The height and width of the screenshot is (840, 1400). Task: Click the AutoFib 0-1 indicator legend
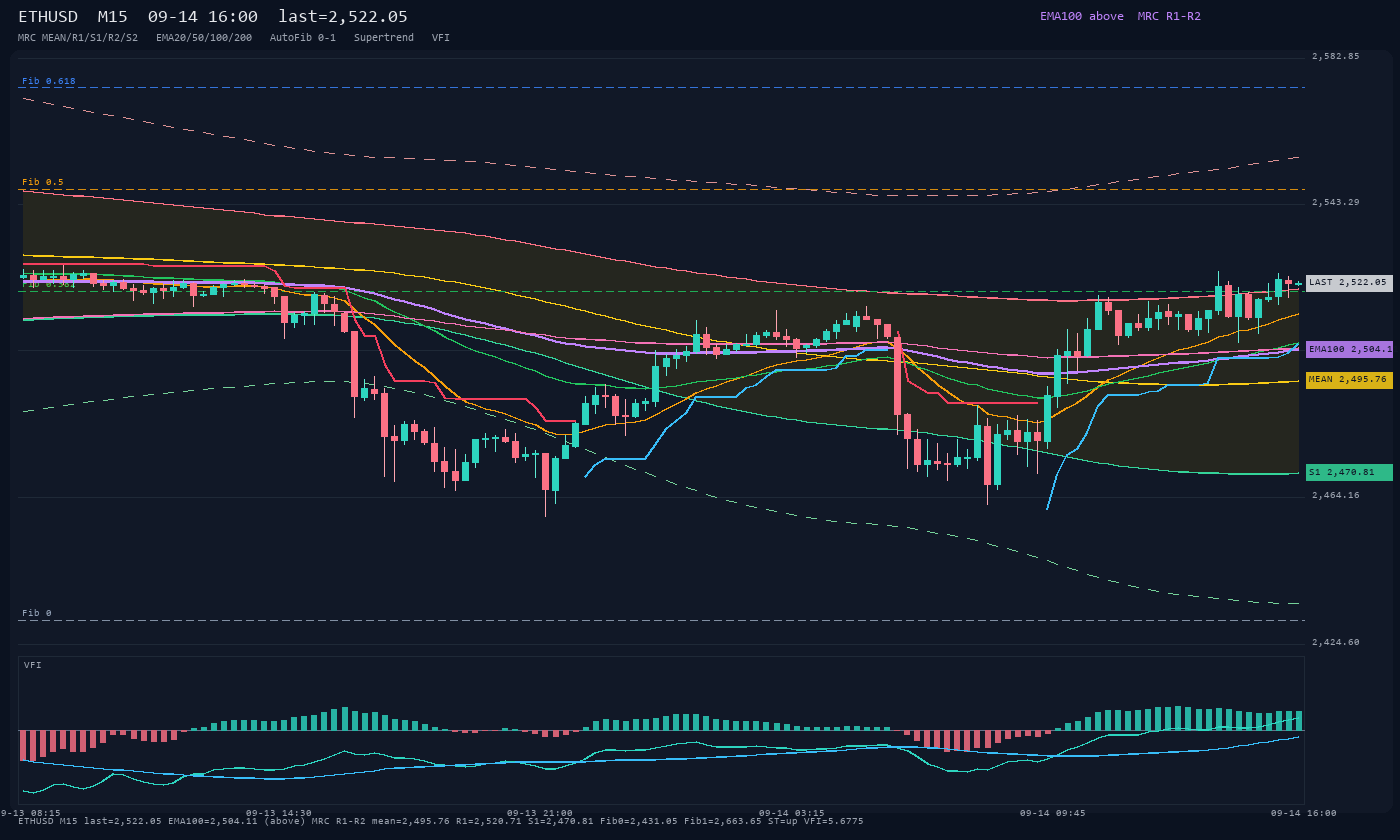(x=303, y=38)
